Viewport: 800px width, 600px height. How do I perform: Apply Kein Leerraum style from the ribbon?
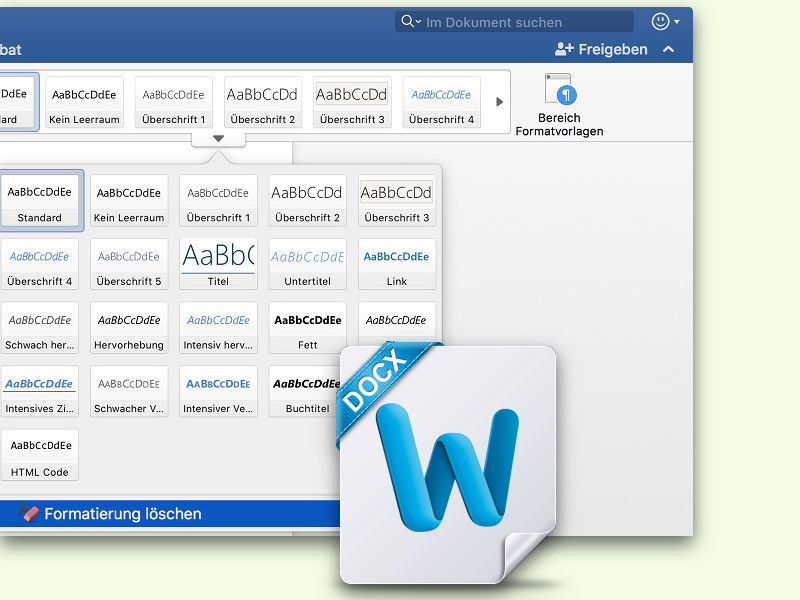click(84, 102)
